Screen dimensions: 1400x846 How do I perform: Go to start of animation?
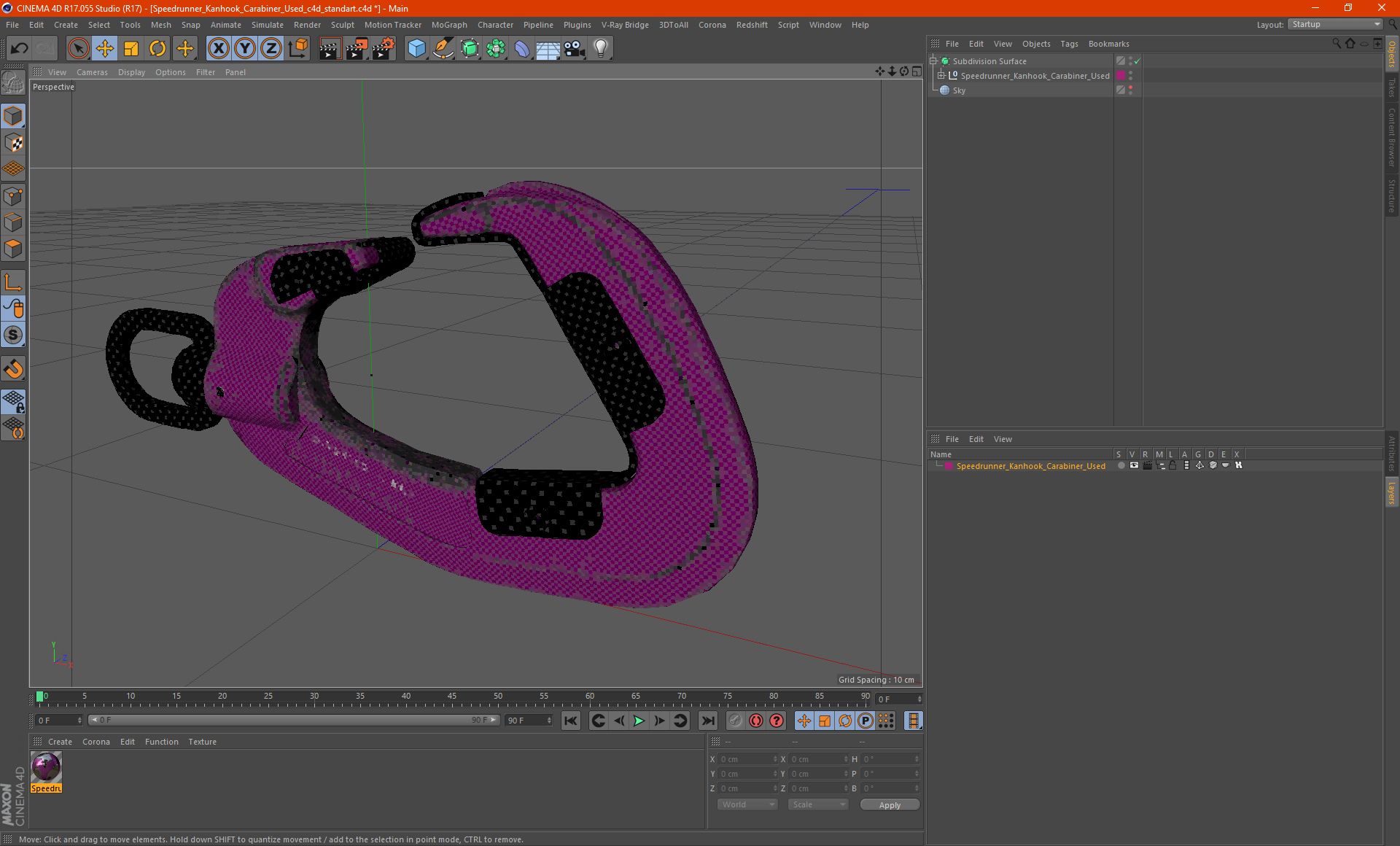[570, 721]
